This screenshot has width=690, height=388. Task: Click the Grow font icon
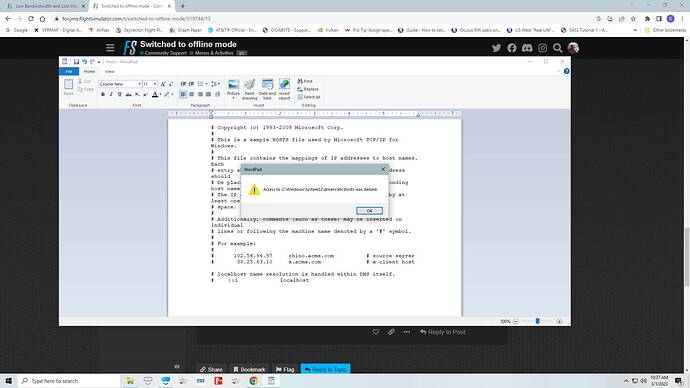click(x=163, y=84)
